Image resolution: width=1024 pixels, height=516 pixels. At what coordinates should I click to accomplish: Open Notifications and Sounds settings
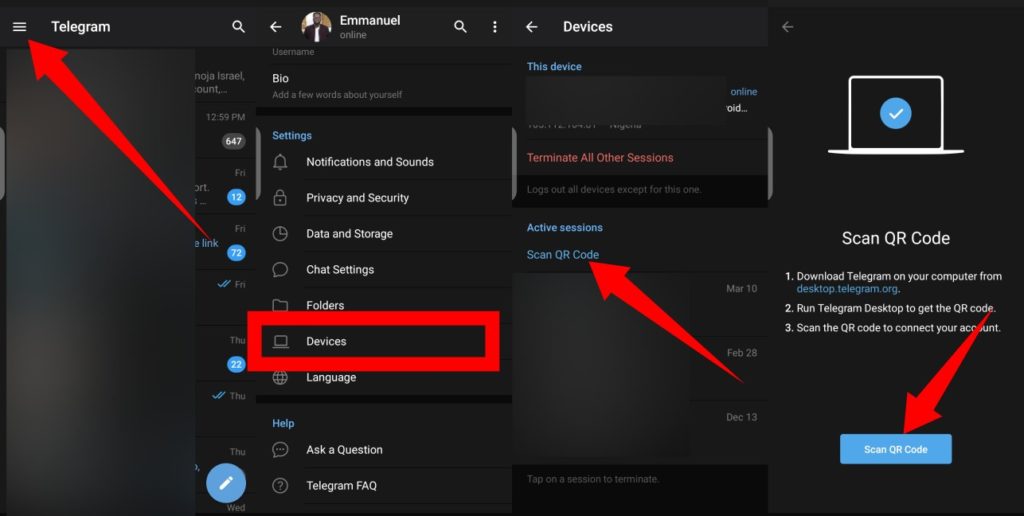pyautogui.click(x=384, y=162)
